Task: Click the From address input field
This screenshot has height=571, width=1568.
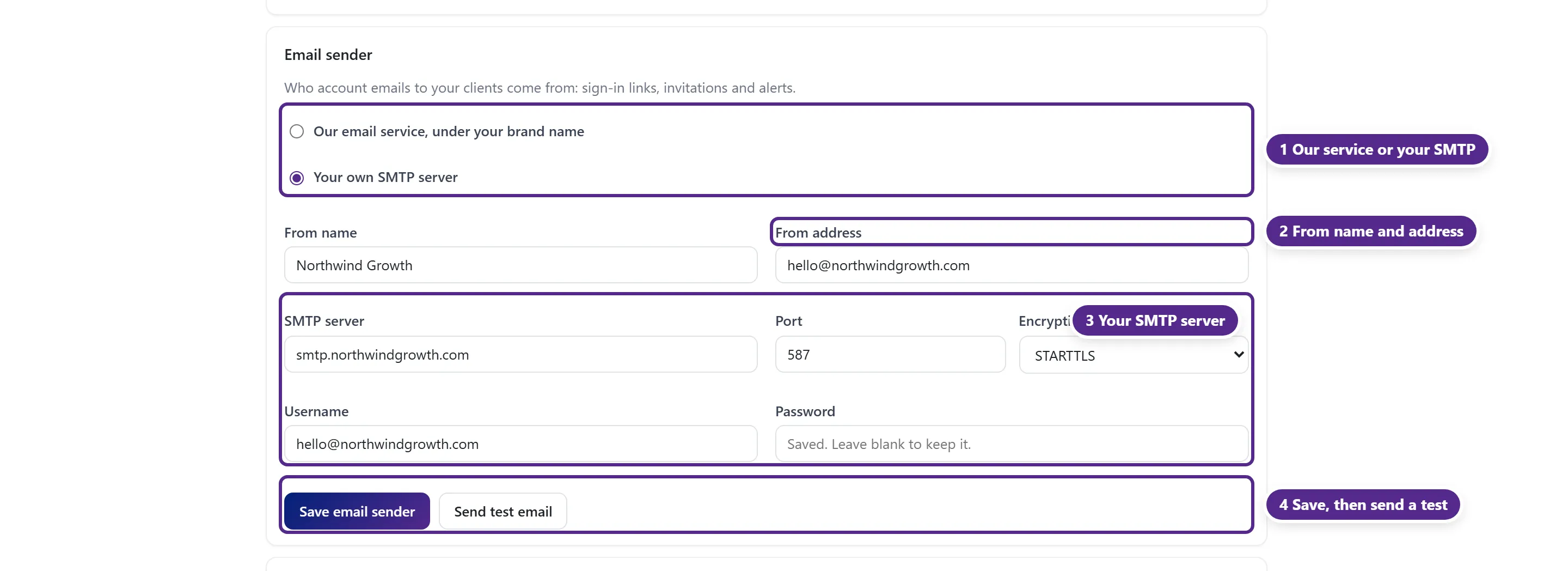Action: point(1011,265)
